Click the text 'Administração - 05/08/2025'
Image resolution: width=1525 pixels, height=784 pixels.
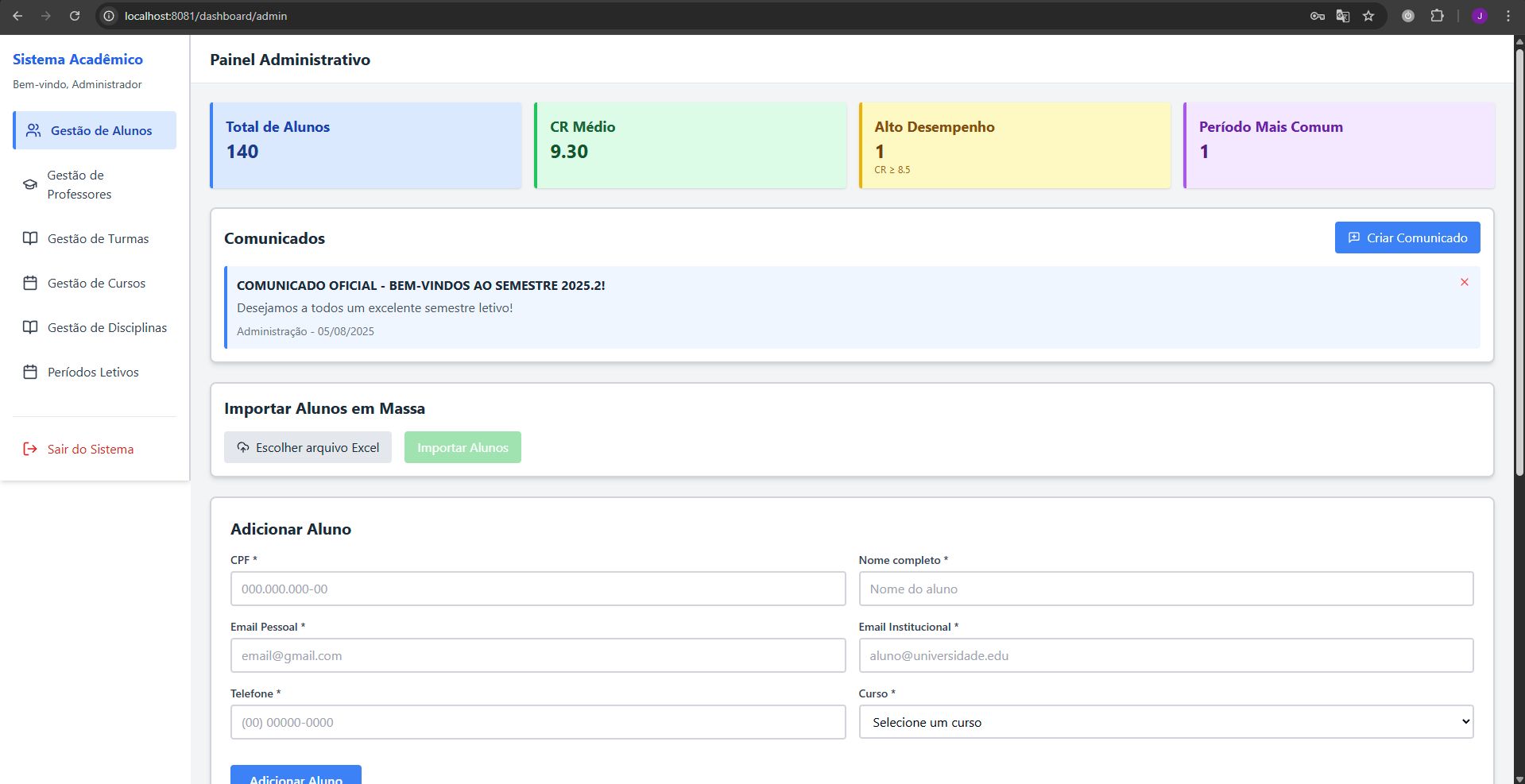pos(305,331)
